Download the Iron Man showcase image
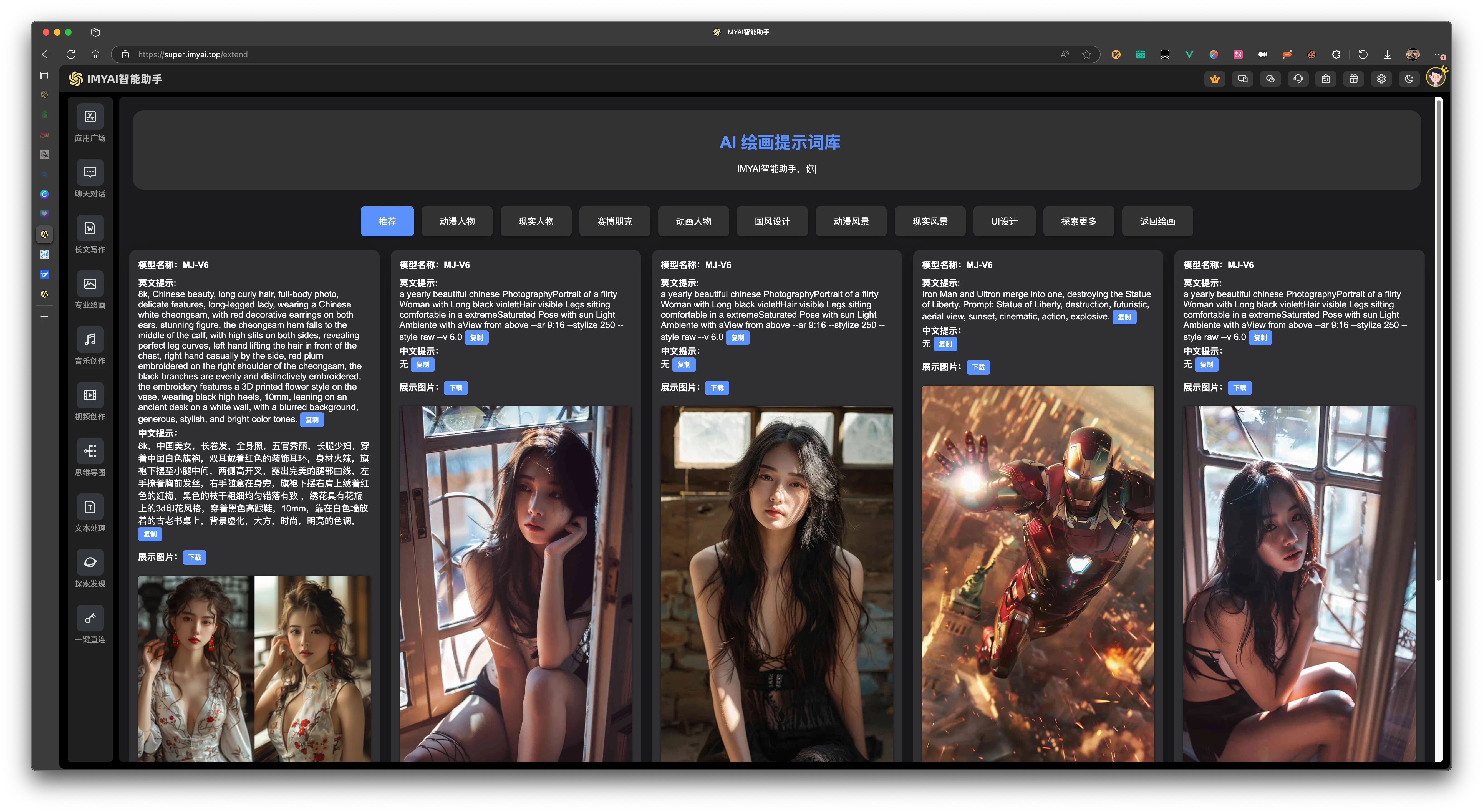This screenshot has height=812, width=1483. (979, 367)
